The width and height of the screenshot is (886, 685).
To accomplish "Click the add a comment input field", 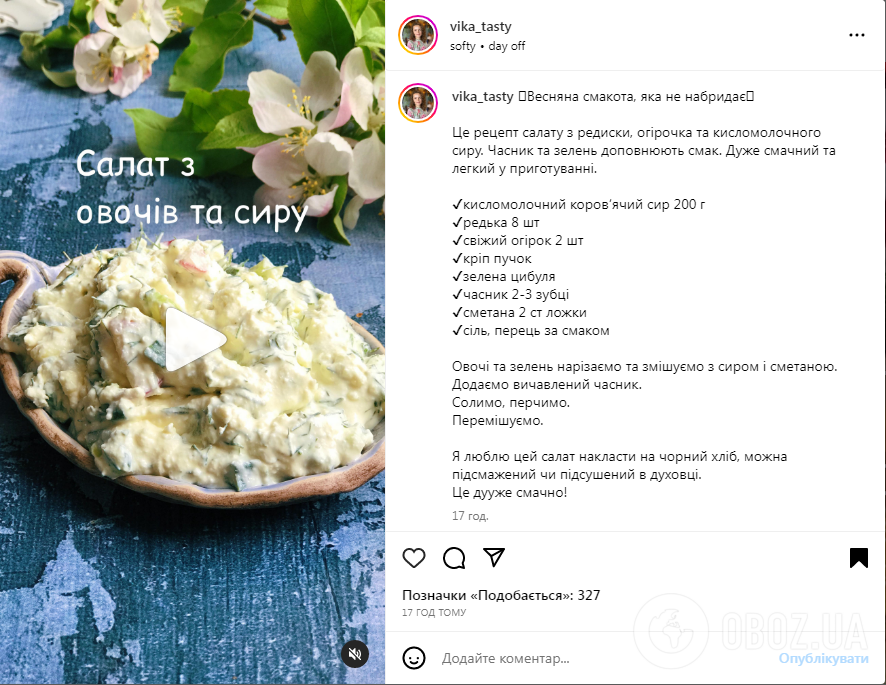I will pyautogui.click(x=605, y=658).
